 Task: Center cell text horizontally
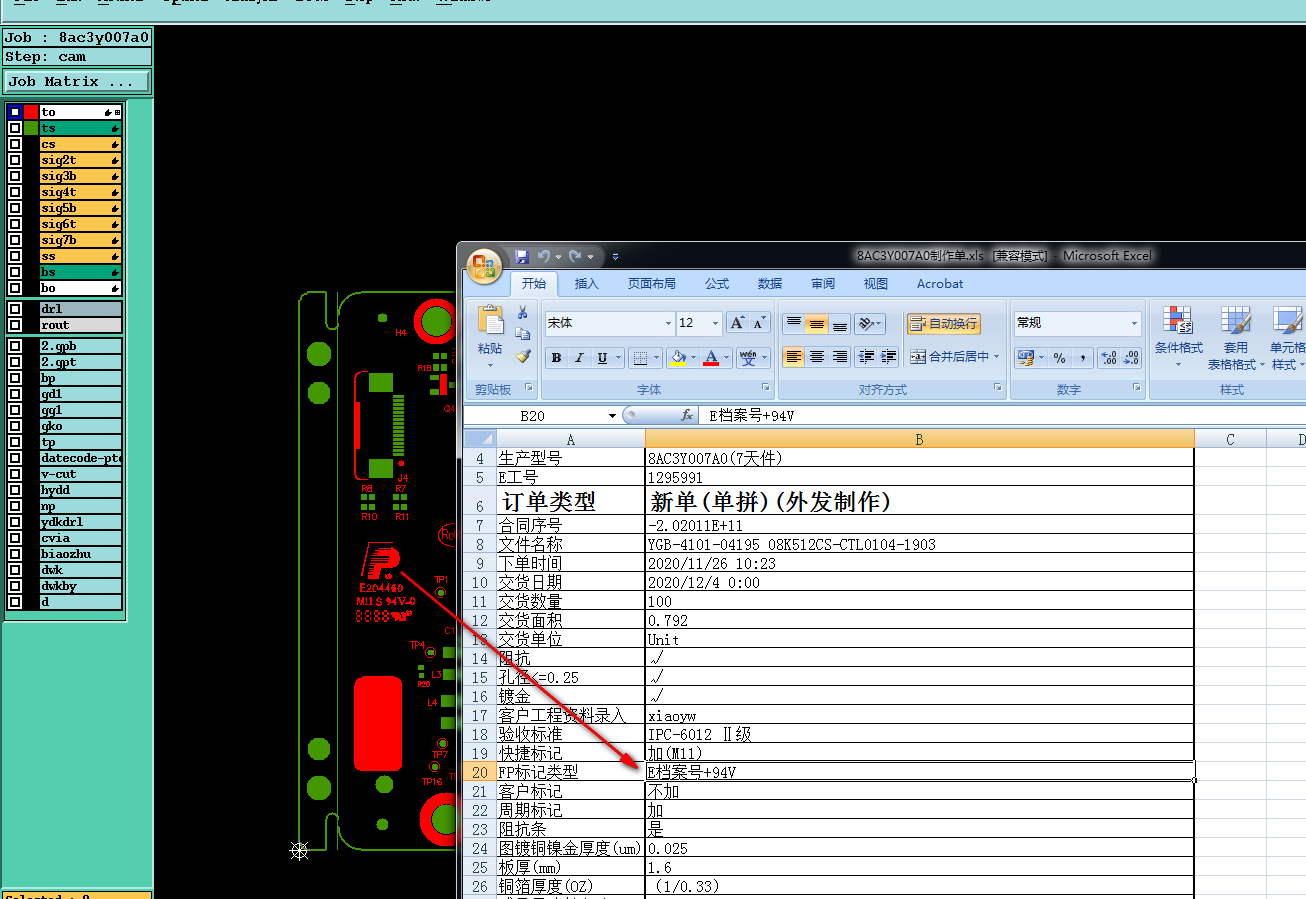[817, 357]
